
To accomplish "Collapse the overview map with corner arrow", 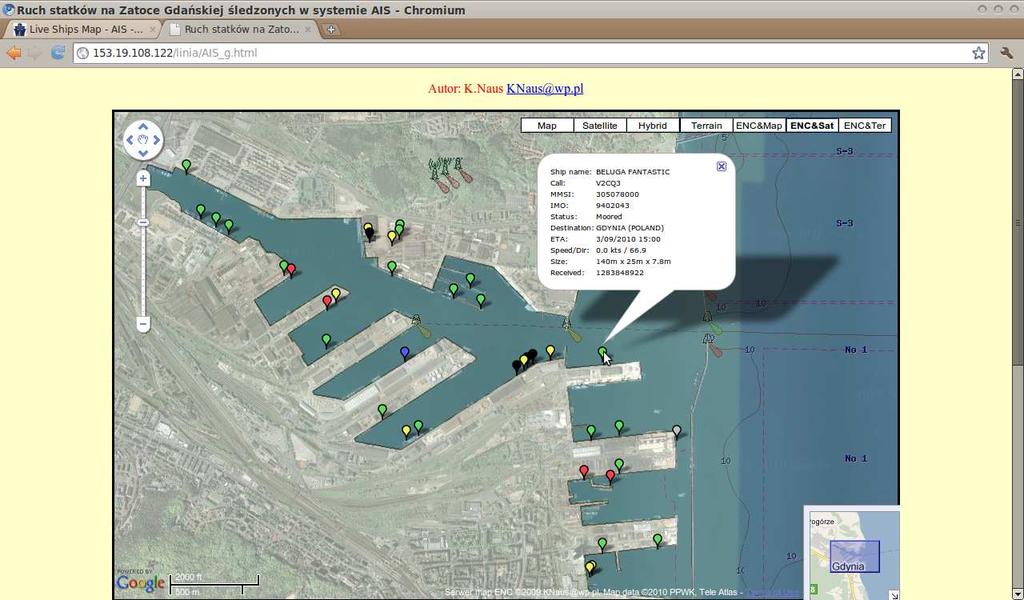I will point(894,595).
